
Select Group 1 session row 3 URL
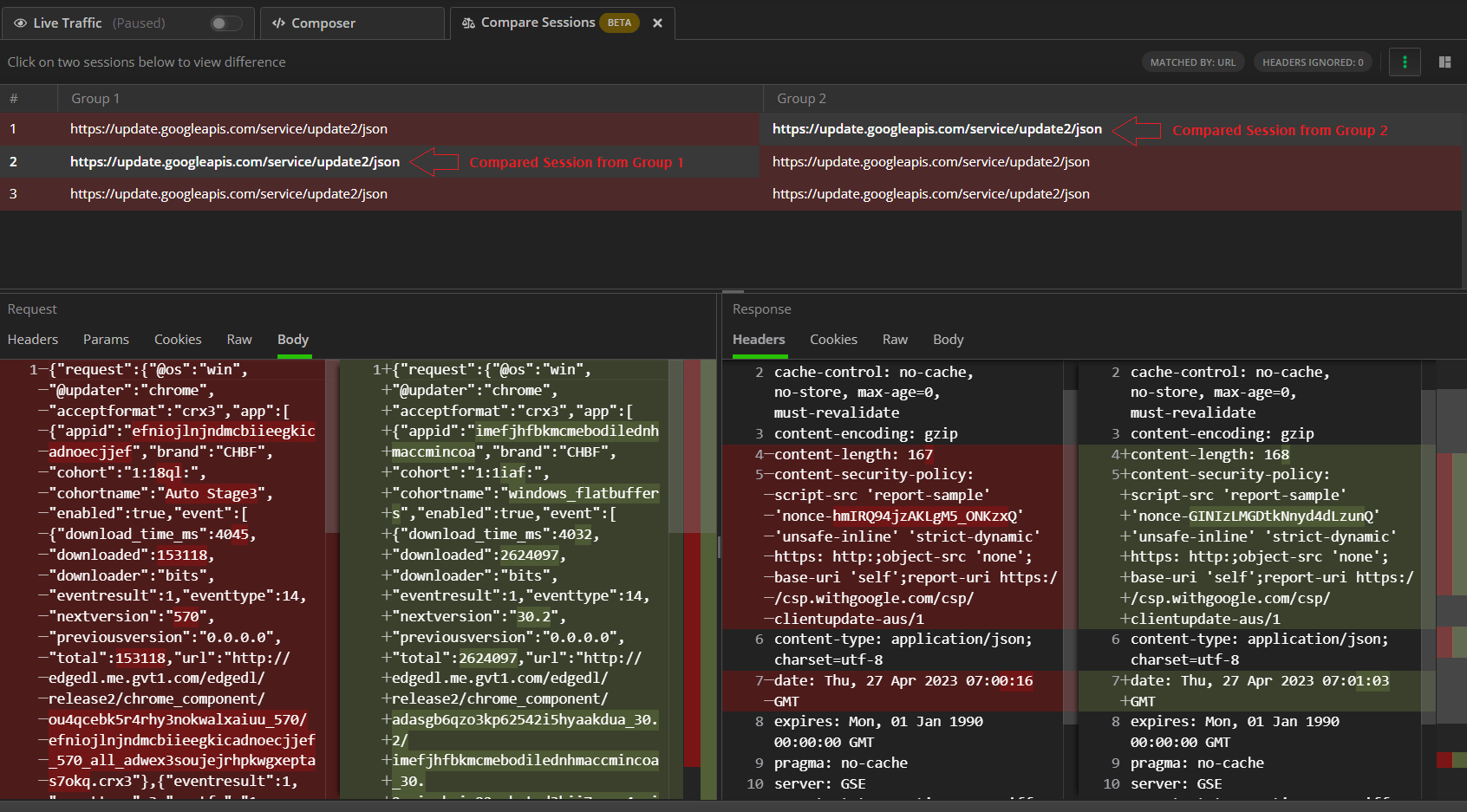[229, 194]
